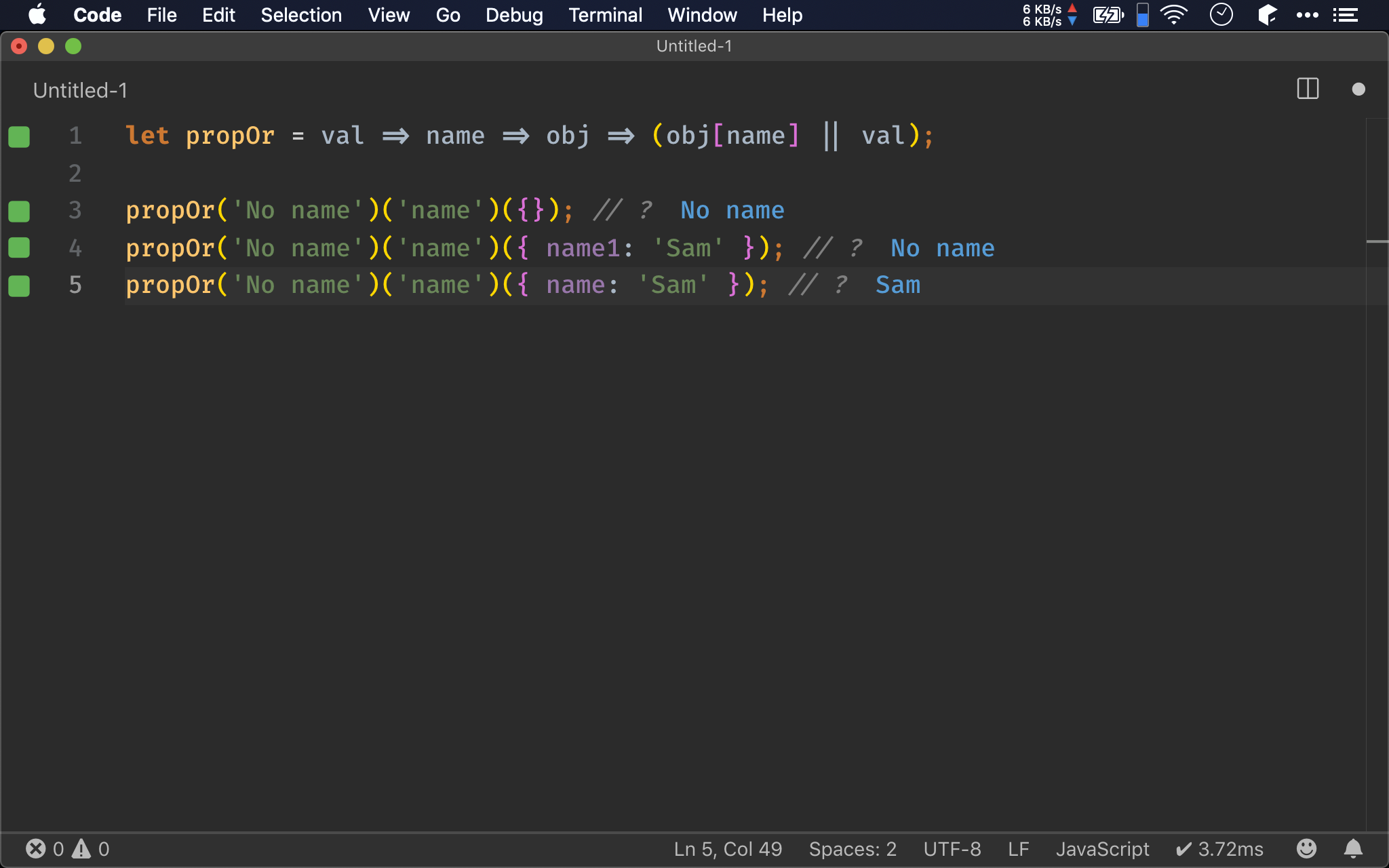Change indentation via 'Spaces: 2'
This screenshot has height=868, width=1389.
[x=853, y=849]
